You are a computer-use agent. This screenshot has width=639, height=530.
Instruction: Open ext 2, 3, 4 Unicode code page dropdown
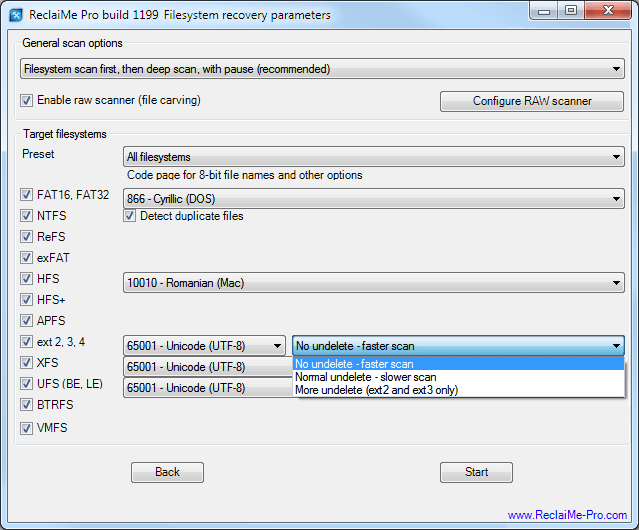(x=205, y=346)
